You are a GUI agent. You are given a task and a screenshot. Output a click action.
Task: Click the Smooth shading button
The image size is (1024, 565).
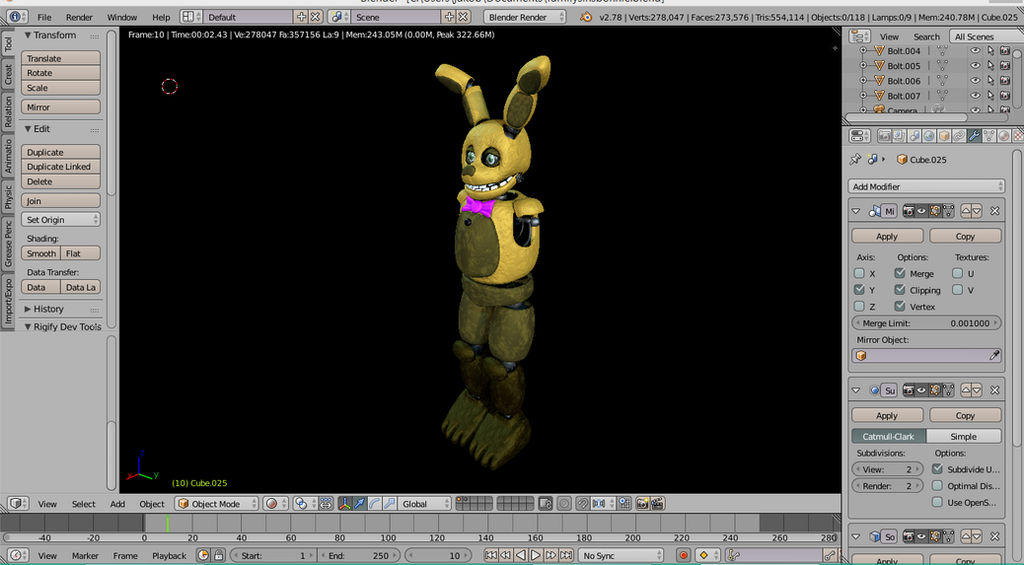tap(41, 253)
